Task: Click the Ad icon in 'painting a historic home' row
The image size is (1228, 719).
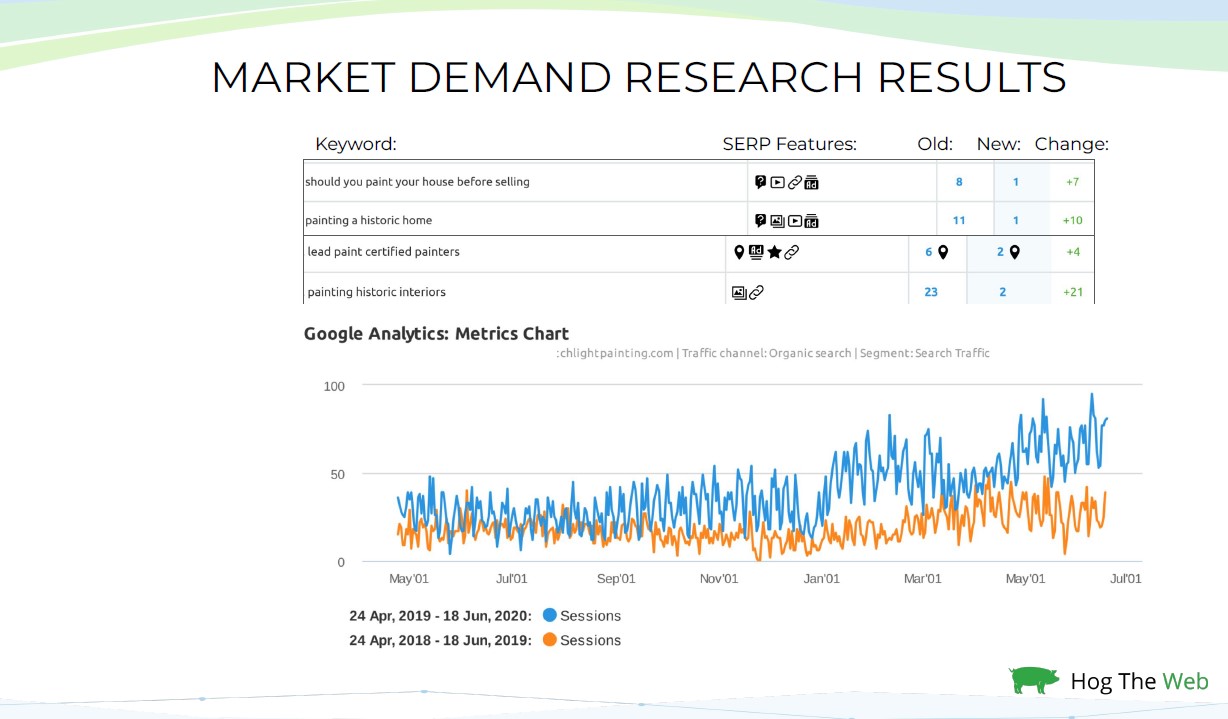Action: coord(811,220)
